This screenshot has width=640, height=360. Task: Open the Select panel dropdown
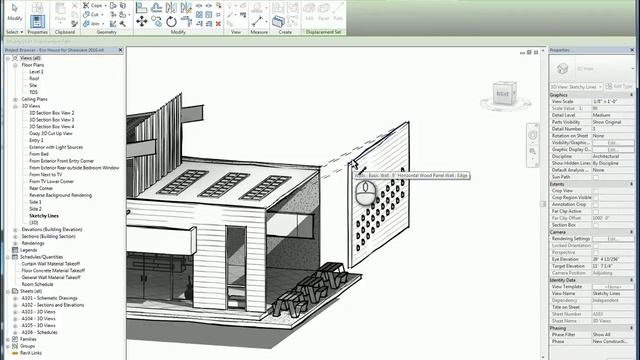click(x=14, y=32)
